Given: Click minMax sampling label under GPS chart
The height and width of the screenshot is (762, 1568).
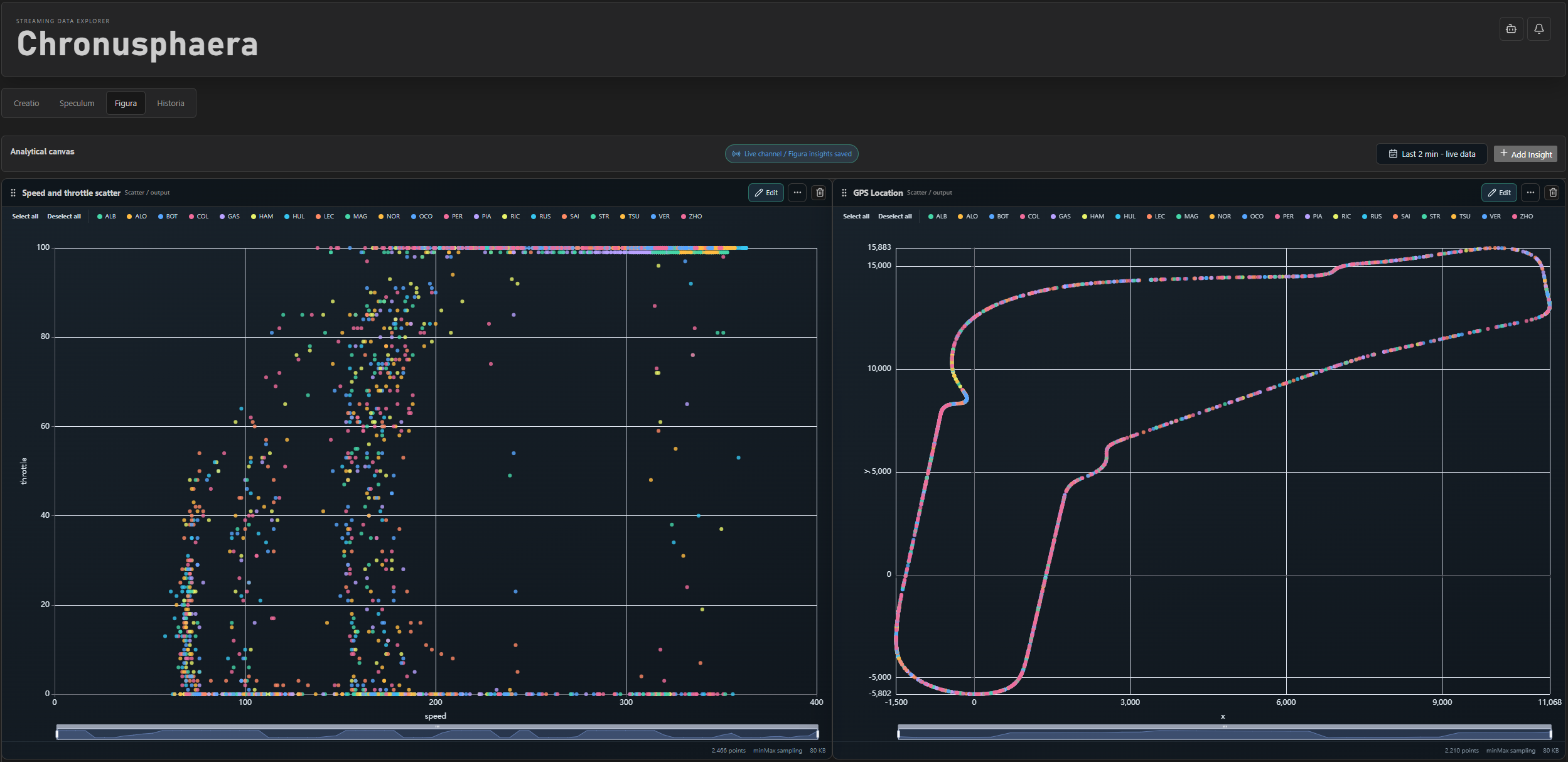Looking at the screenshot, I should pyautogui.click(x=1510, y=751).
